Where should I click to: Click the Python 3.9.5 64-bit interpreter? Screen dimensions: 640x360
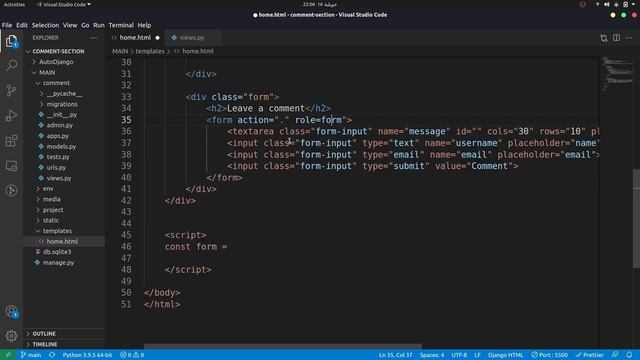pyautogui.click(x=87, y=355)
